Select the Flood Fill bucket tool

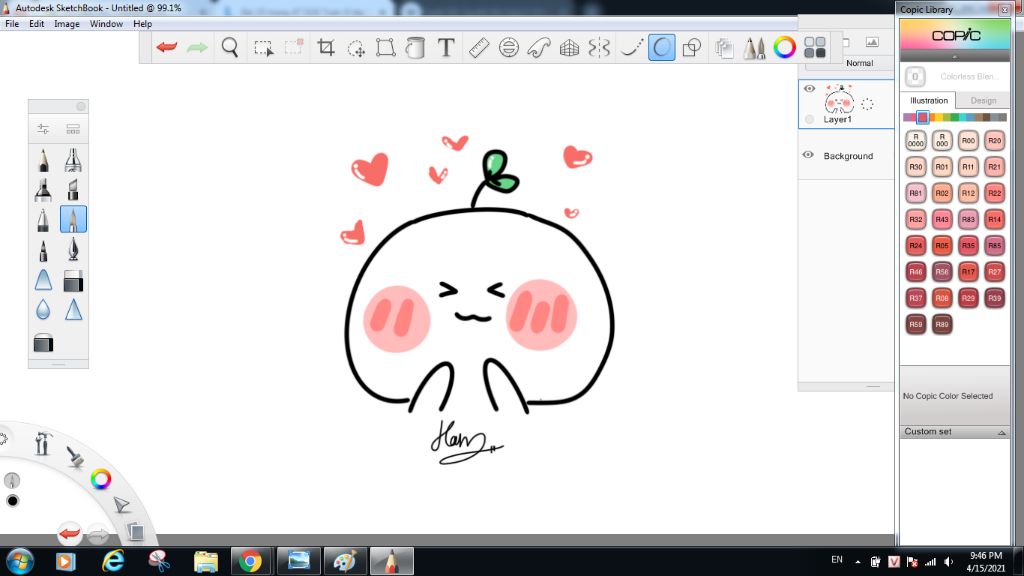415,47
